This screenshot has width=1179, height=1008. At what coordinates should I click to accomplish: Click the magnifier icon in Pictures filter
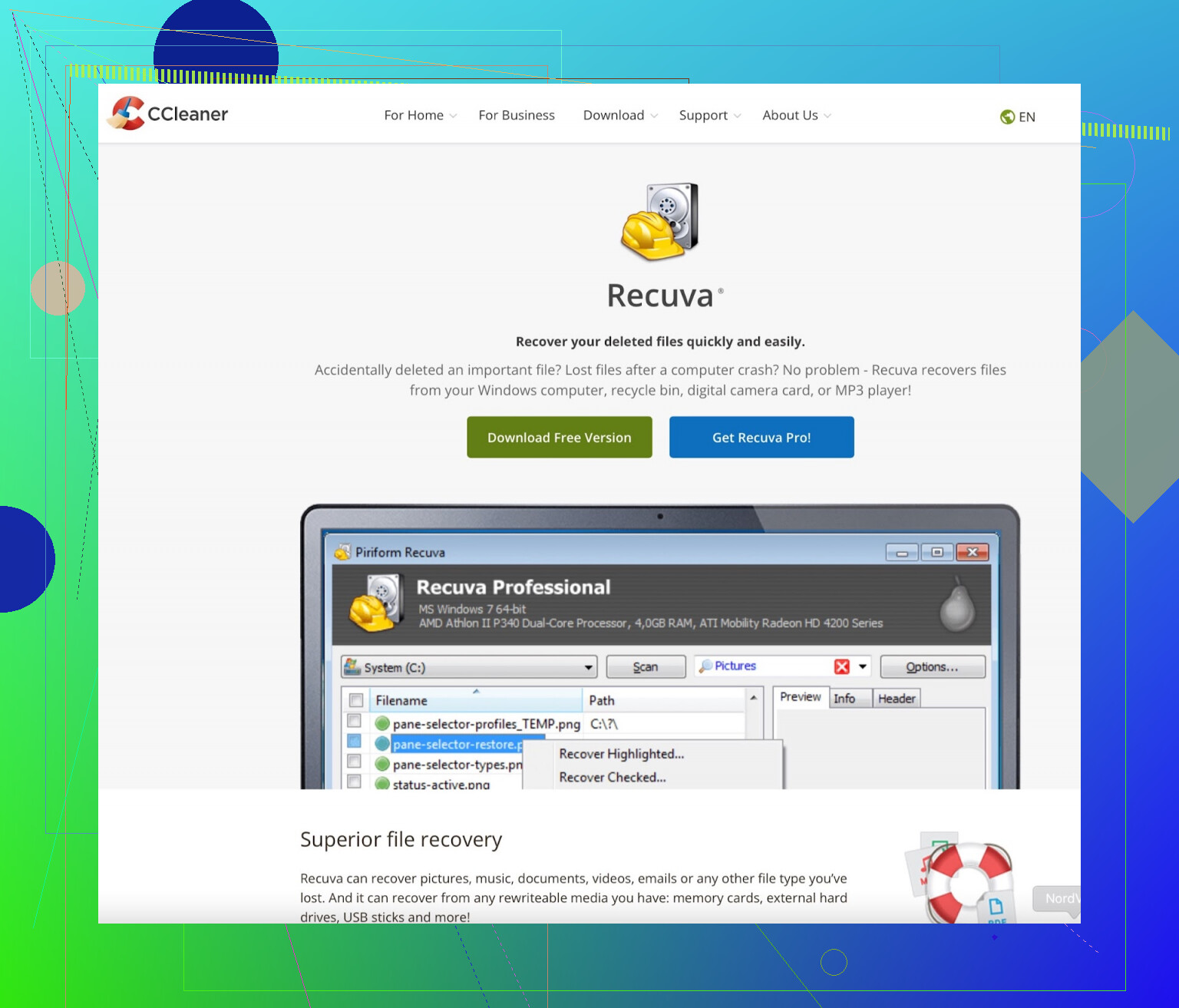tap(705, 666)
